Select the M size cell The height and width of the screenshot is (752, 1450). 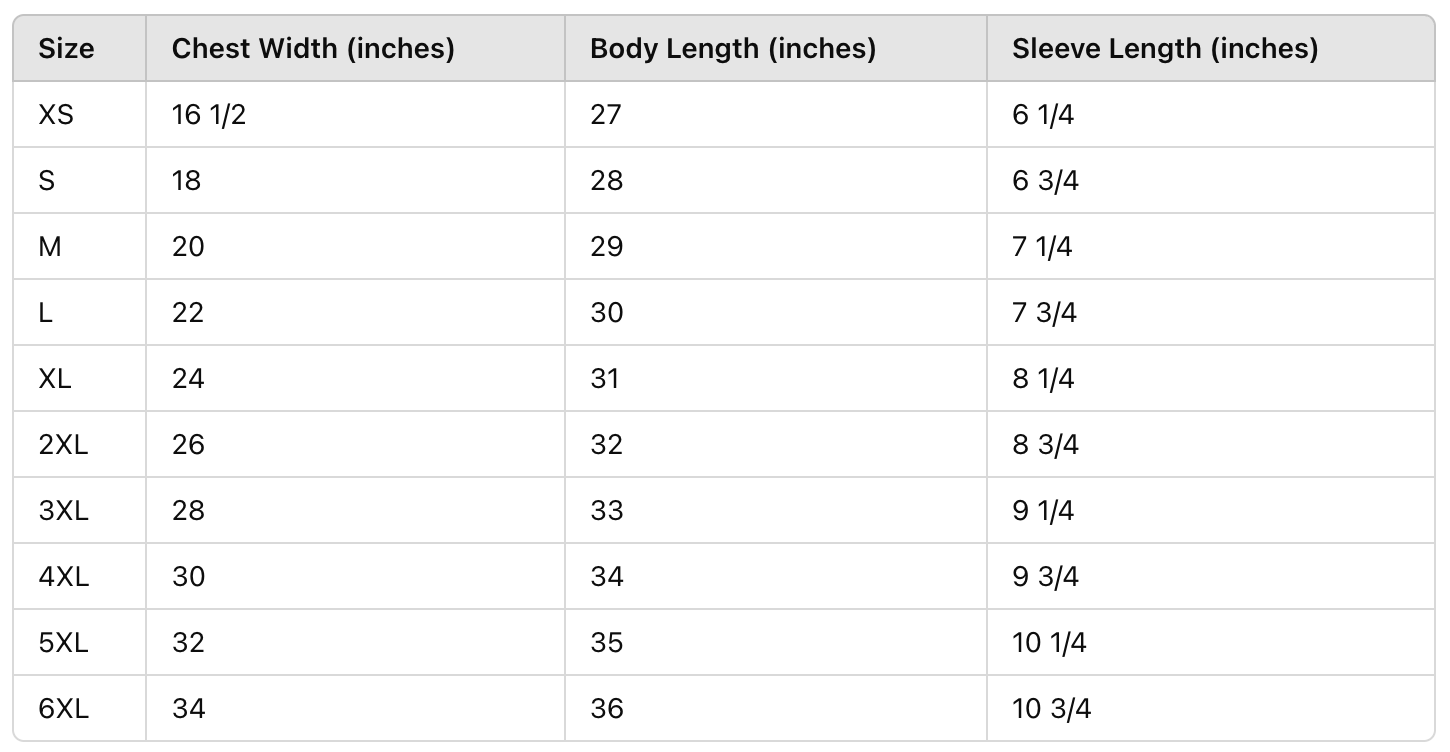point(50,247)
